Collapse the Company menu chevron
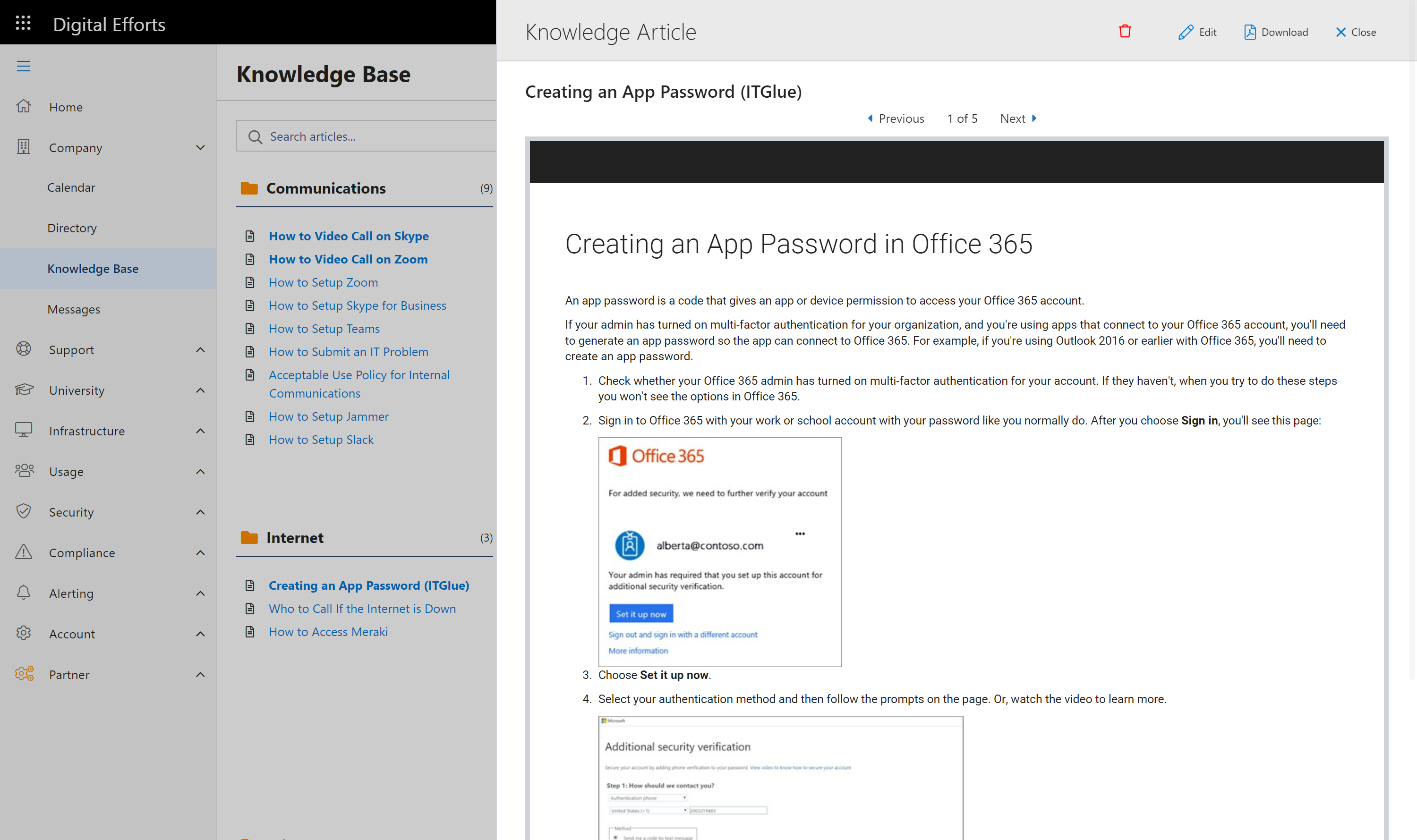This screenshot has width=1417, height=840. click(x=200, y=147)
